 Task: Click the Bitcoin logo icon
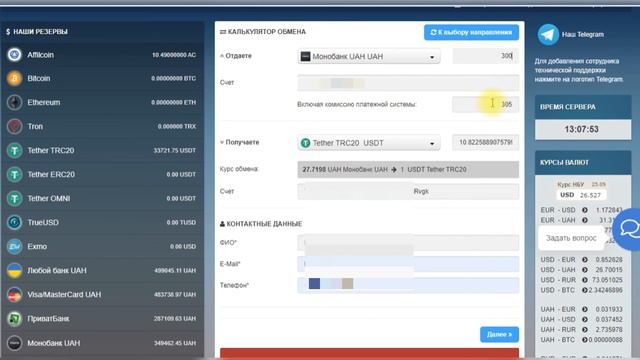(14, 78)
